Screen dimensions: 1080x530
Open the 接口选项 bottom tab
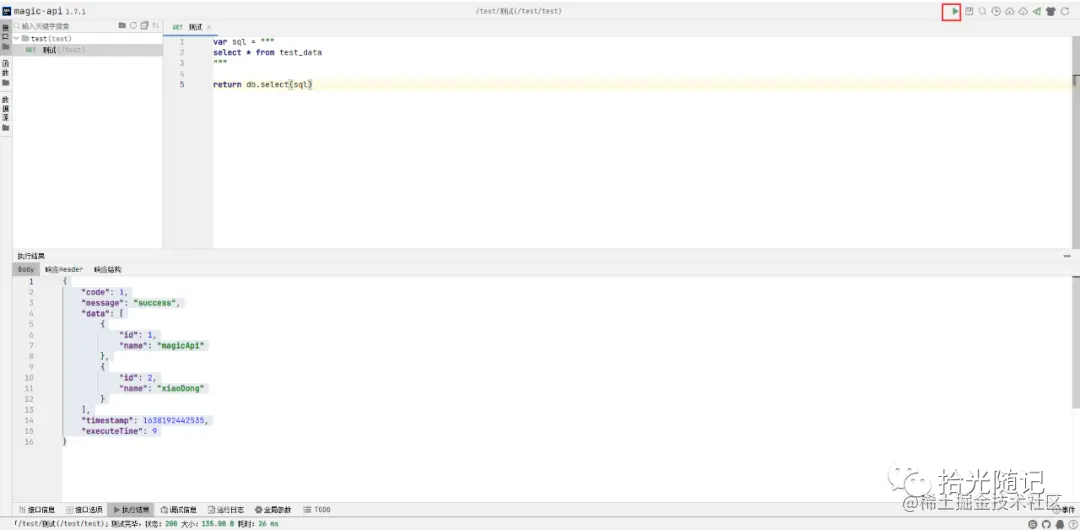[84, 509]
